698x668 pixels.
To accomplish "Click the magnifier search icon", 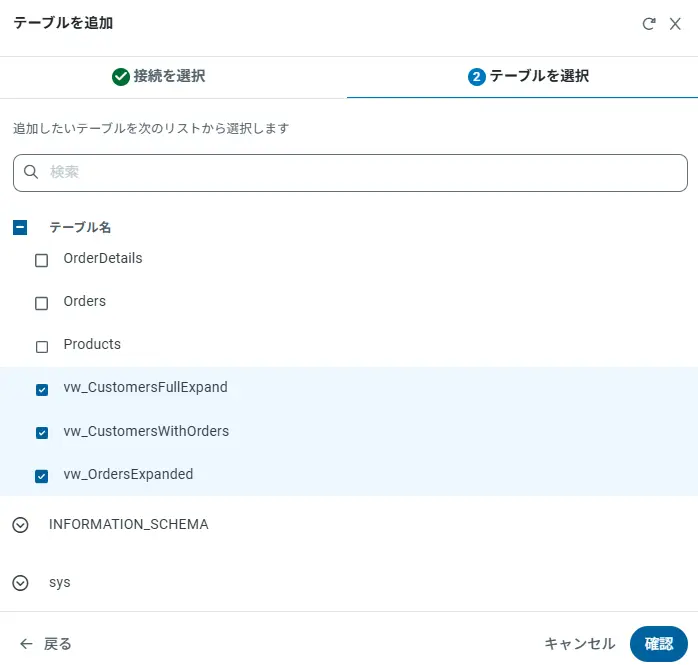I will coord(31,172).
